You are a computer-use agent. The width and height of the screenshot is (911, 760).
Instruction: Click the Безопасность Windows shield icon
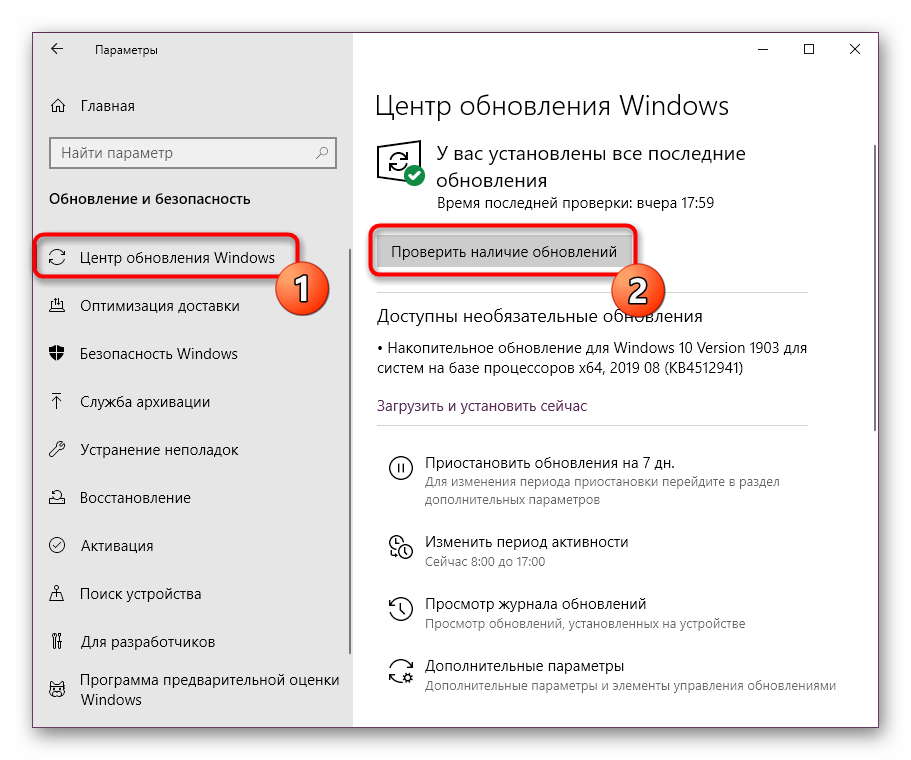57,353
